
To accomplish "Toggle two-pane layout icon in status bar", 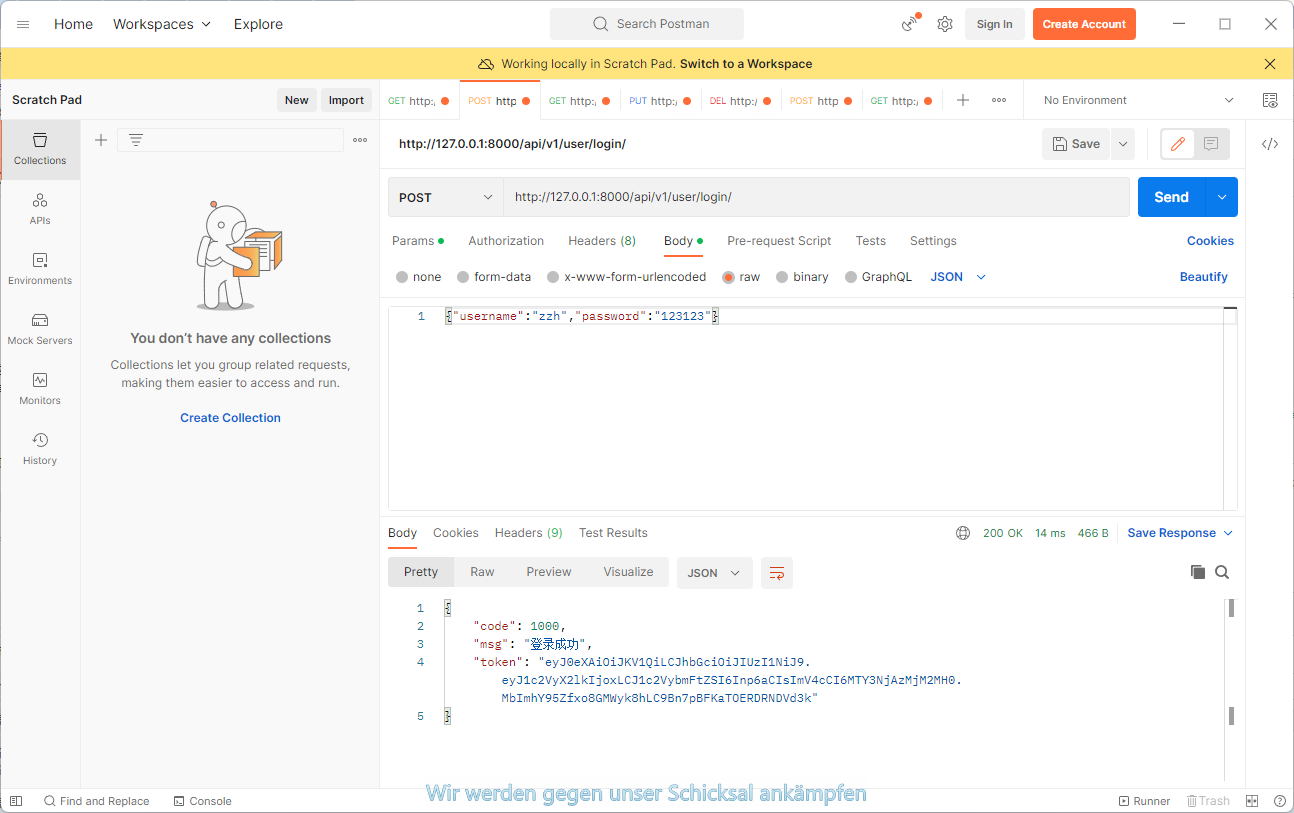I will [1252, 801].
